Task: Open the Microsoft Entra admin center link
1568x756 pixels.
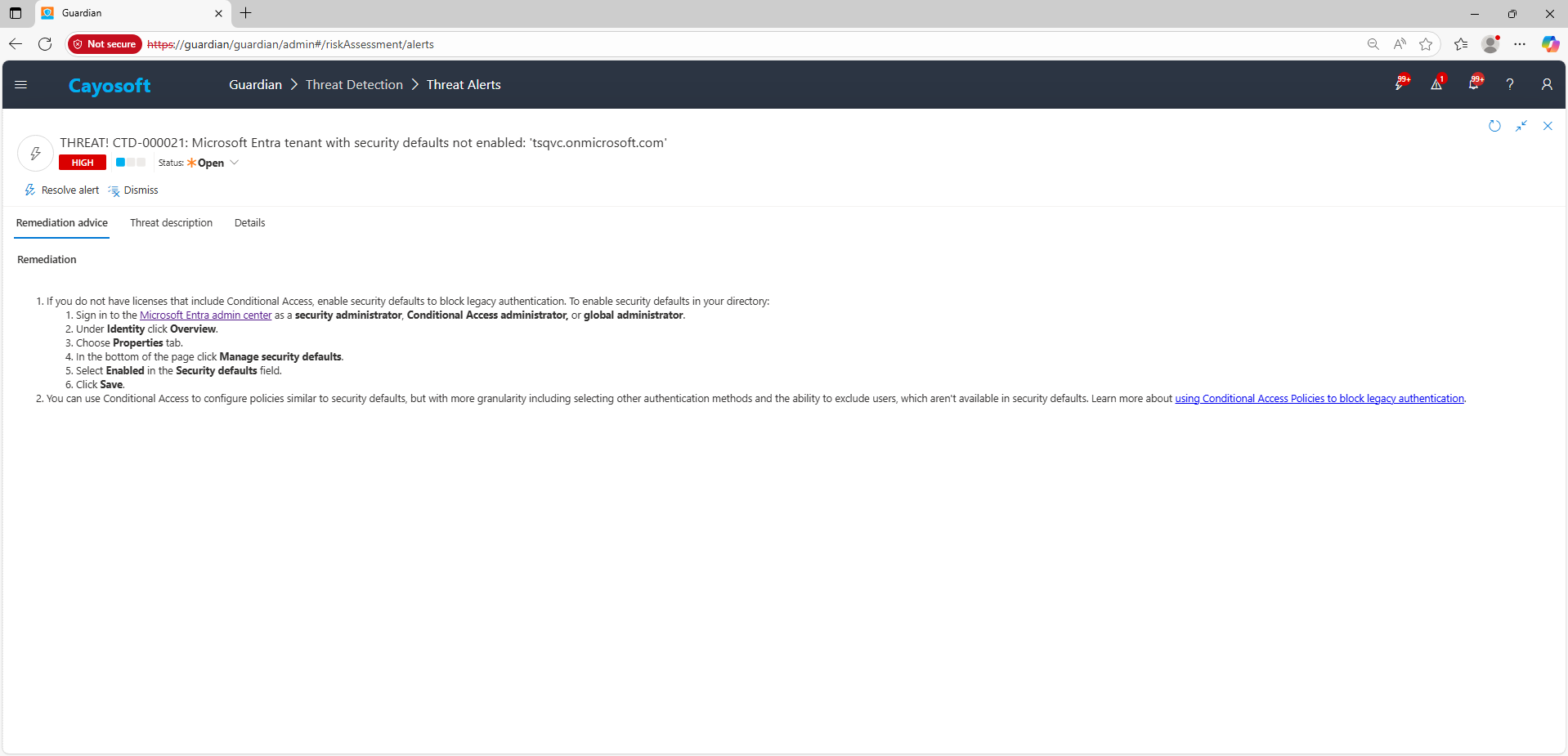Action: [205, 315]
